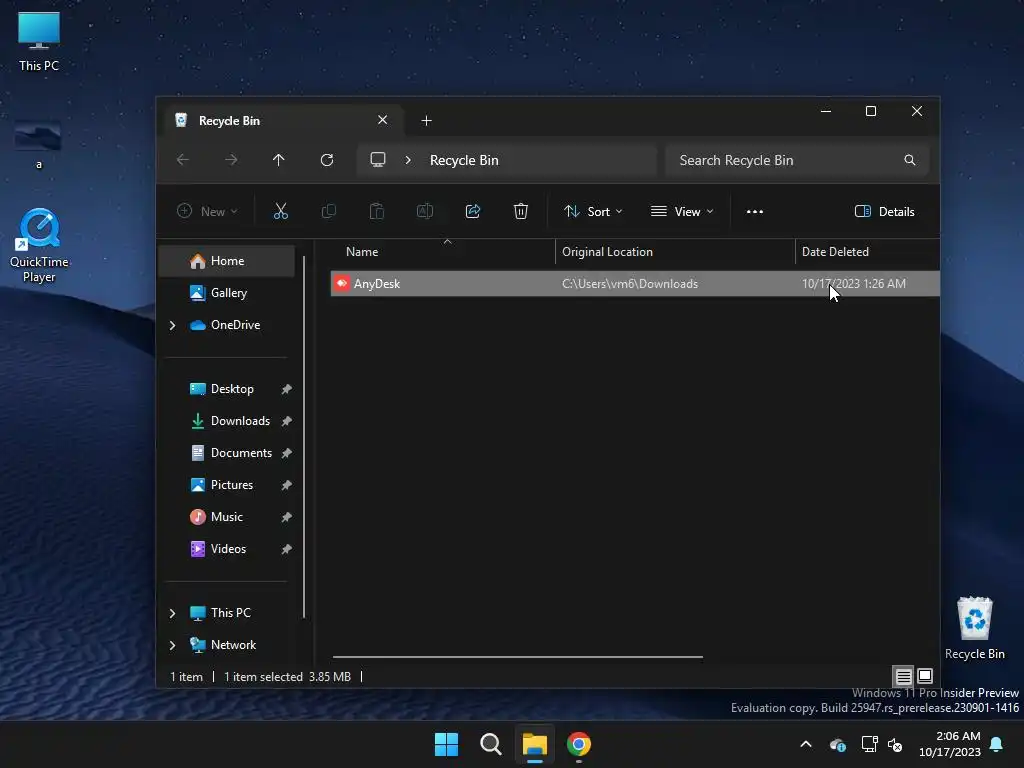Screen dimensions: 1024x768
Task: Open Gallery in navigation pane
Action: [x=227, y=293]
